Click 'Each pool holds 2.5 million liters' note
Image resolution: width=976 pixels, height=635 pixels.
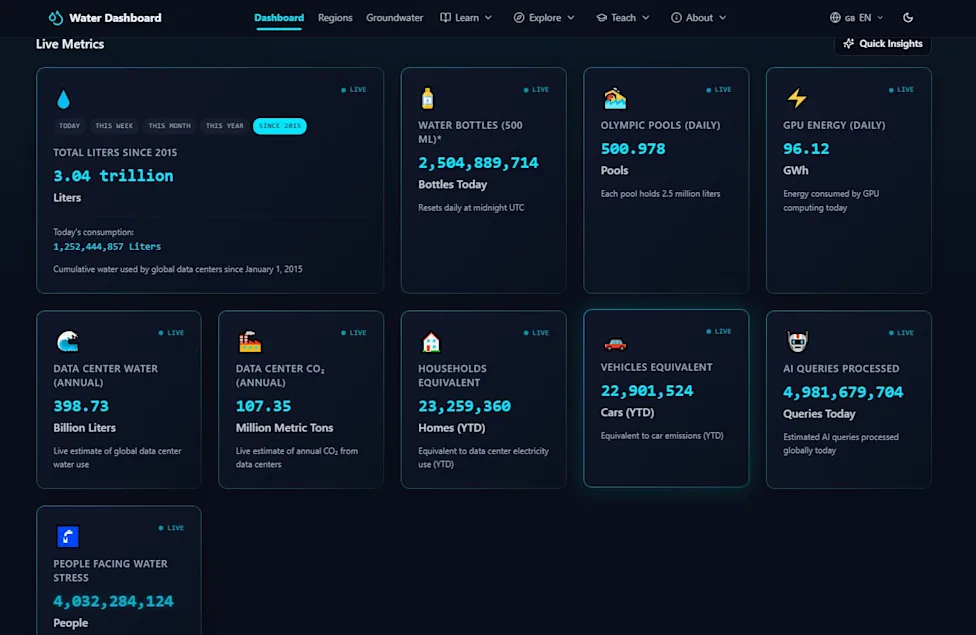click(x=660, y=194)
